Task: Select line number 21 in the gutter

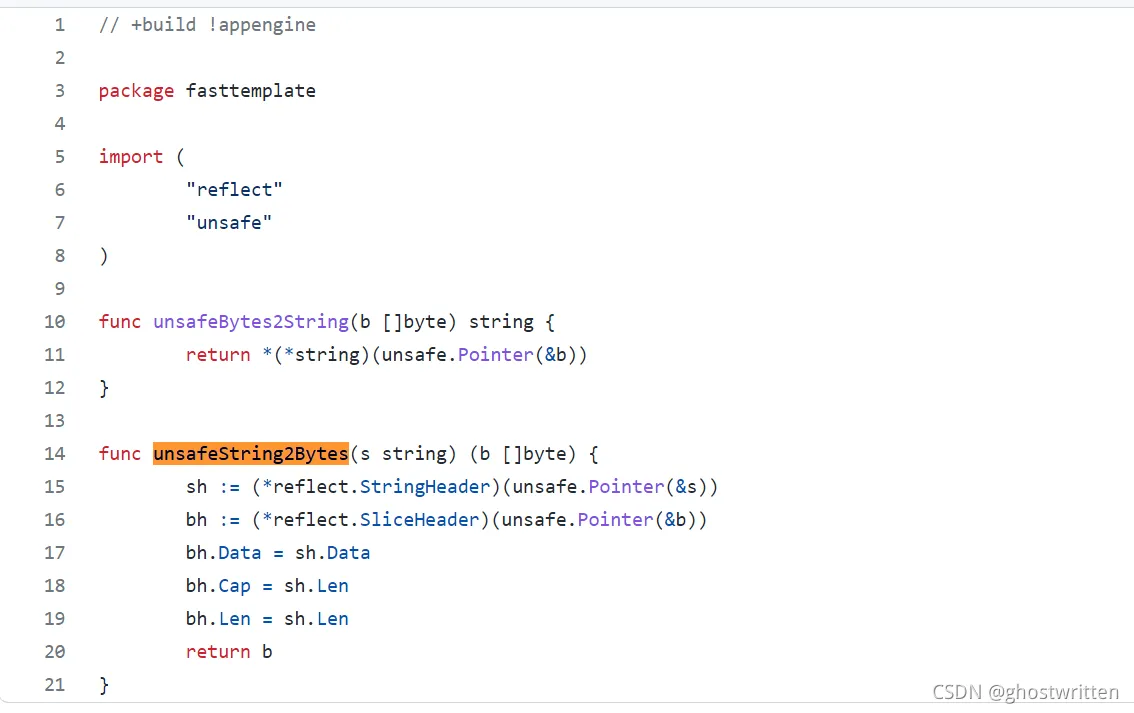Action: tap(54, 685)
